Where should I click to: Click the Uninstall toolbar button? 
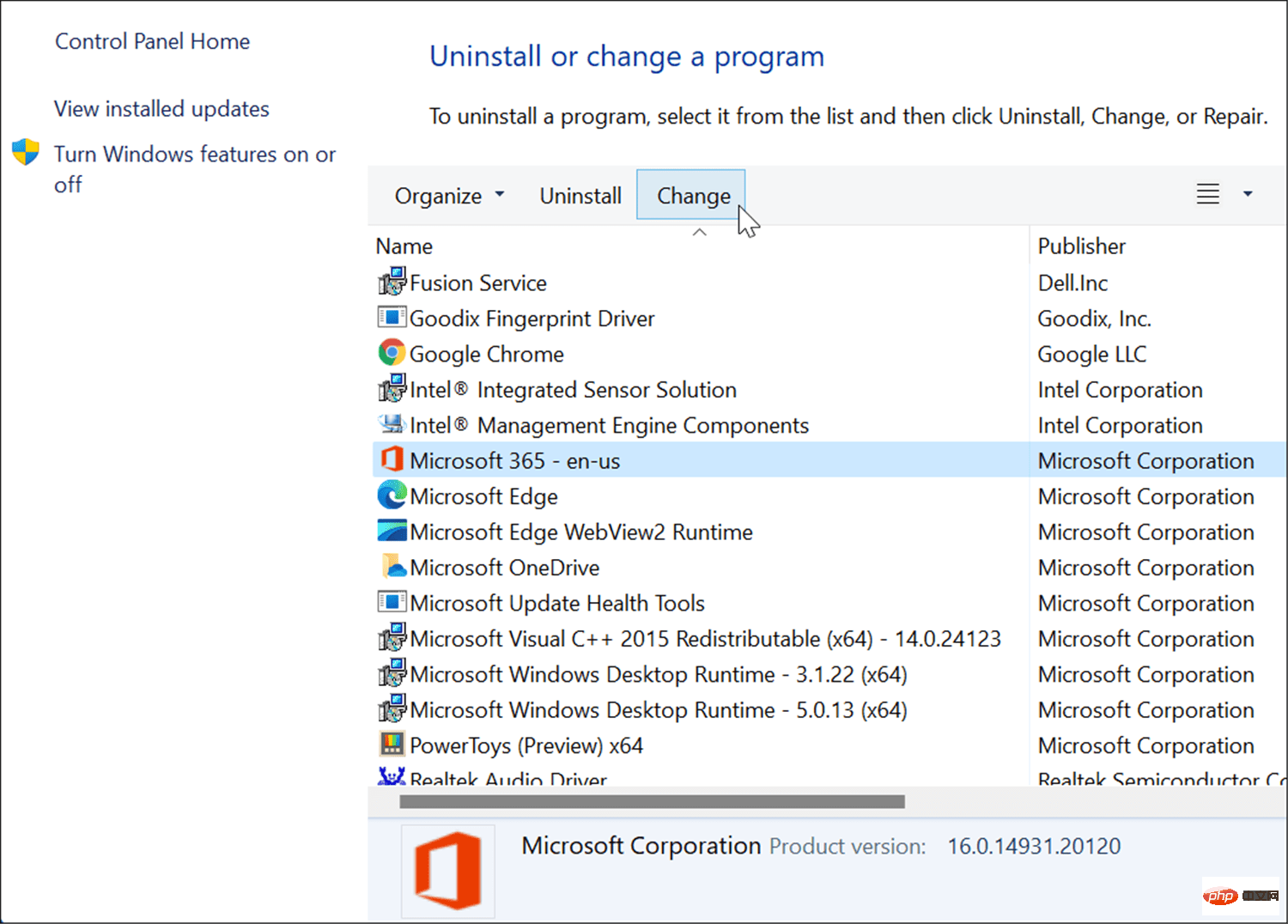(580, 196)
